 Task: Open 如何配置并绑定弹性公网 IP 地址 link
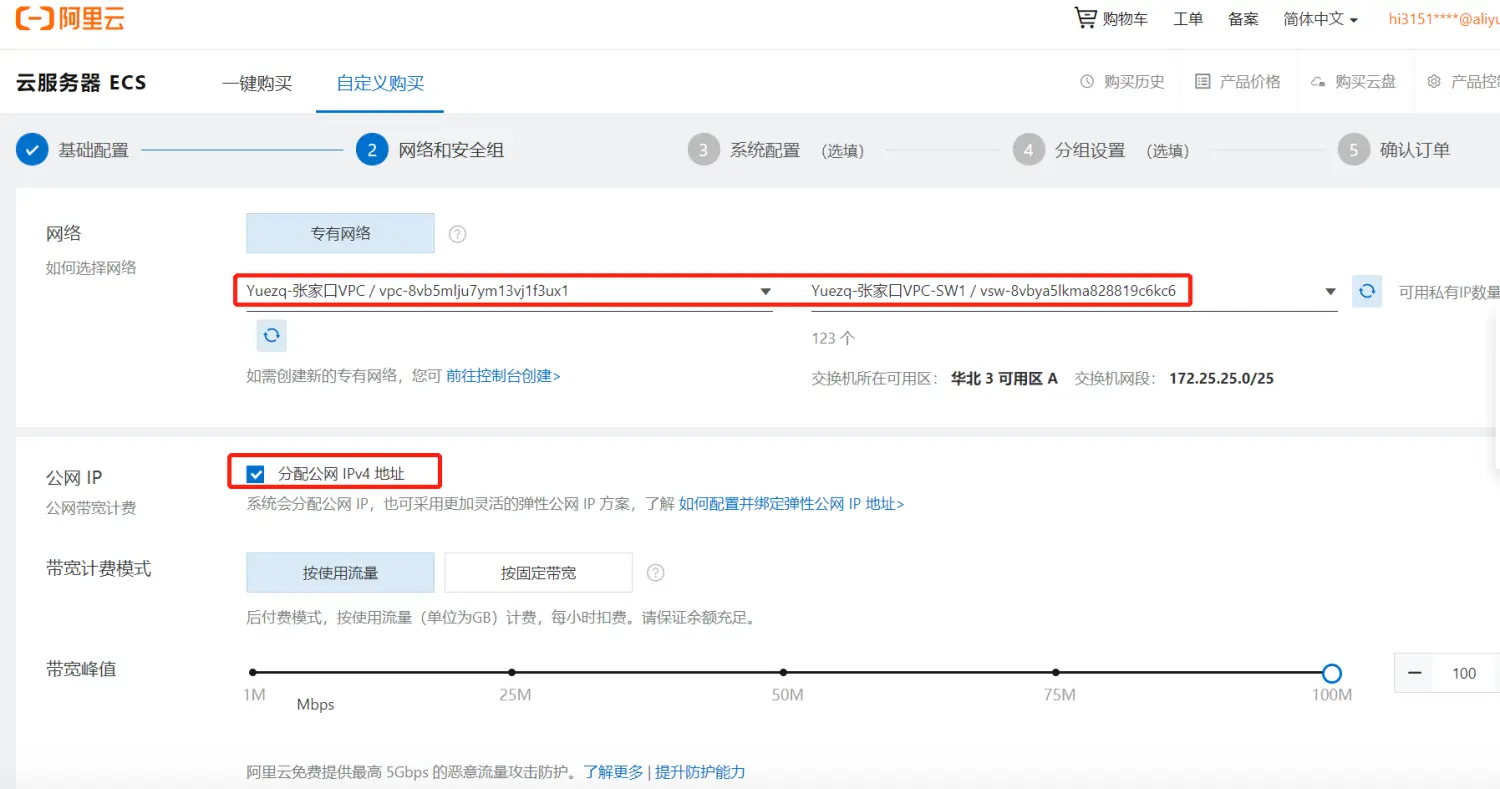pyautogui.click(x=791, y=504)
